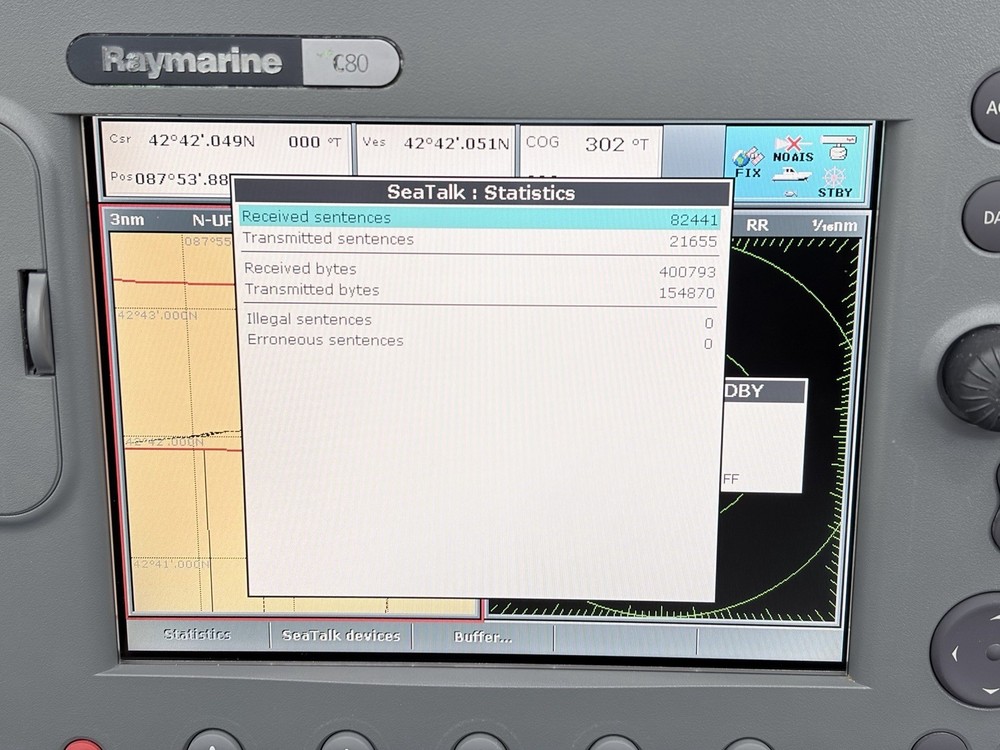Image resolution: width=1000 pixels, height=750 pixels.
Task: Select the Received sentences row
Action: click(x=480, y=217)
